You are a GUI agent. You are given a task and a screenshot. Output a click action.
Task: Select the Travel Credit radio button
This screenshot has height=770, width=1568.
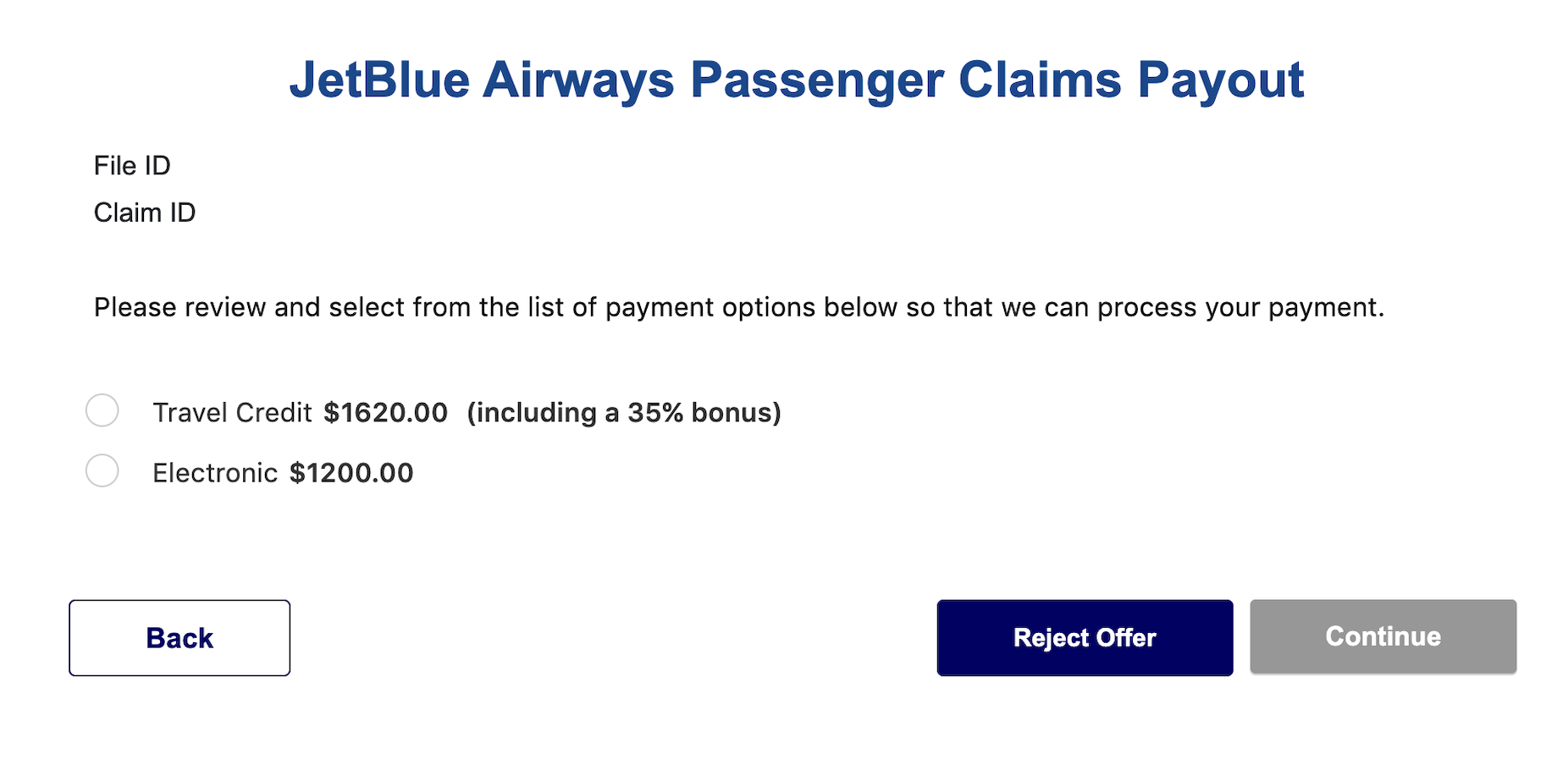pos(102,410)
